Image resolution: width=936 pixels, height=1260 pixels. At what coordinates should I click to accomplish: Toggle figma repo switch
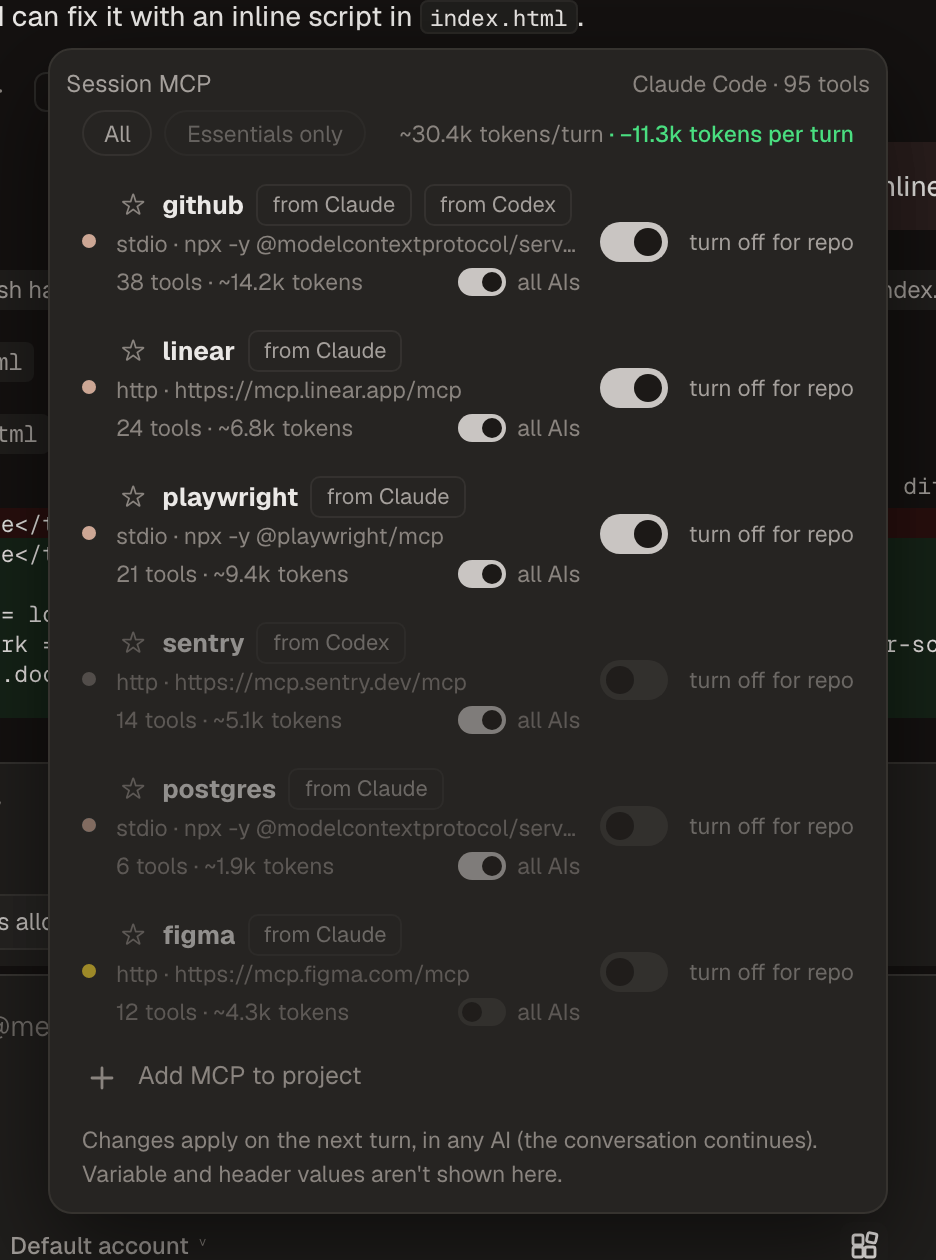634,972
